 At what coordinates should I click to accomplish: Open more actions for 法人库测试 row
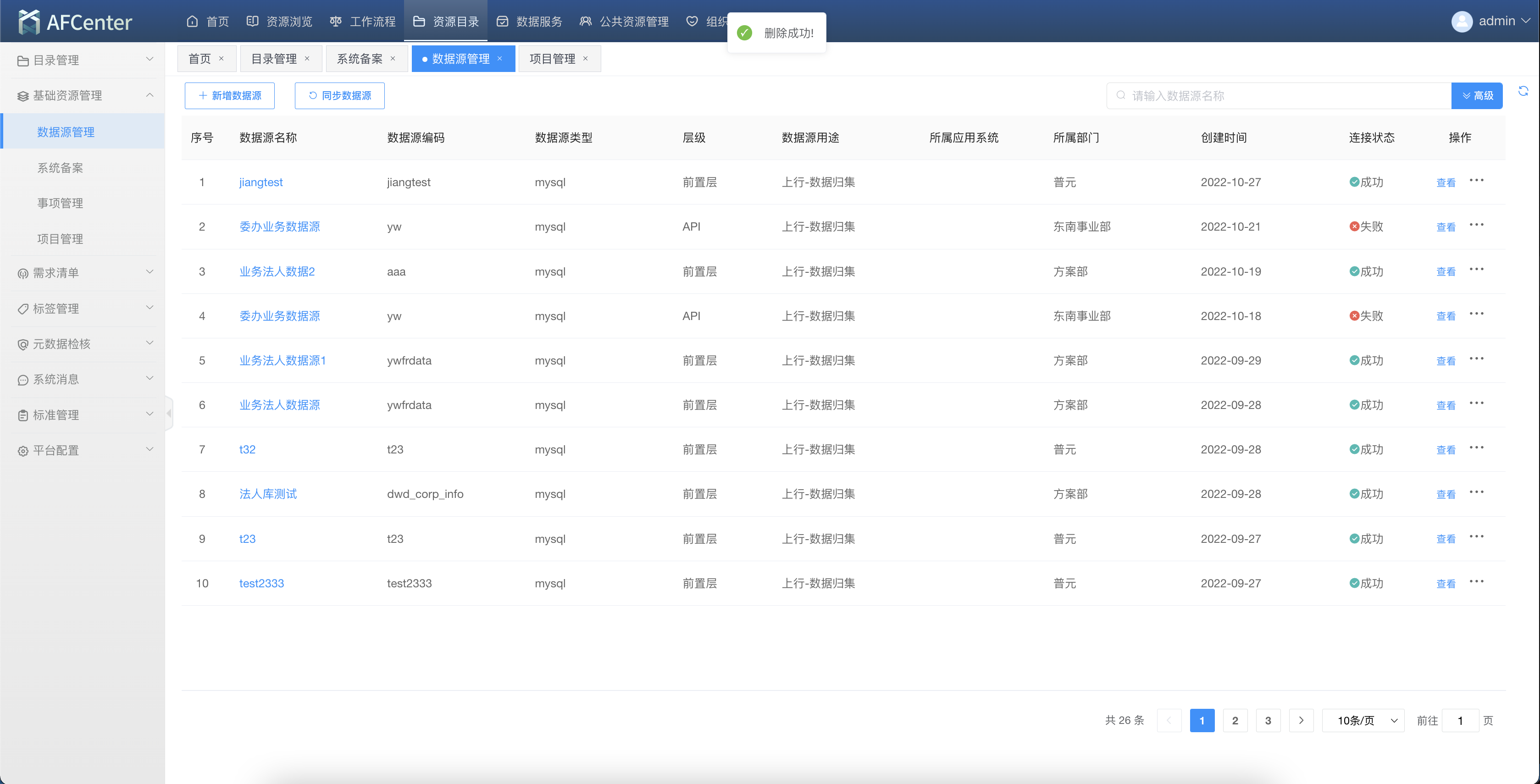coord(1476,492)
